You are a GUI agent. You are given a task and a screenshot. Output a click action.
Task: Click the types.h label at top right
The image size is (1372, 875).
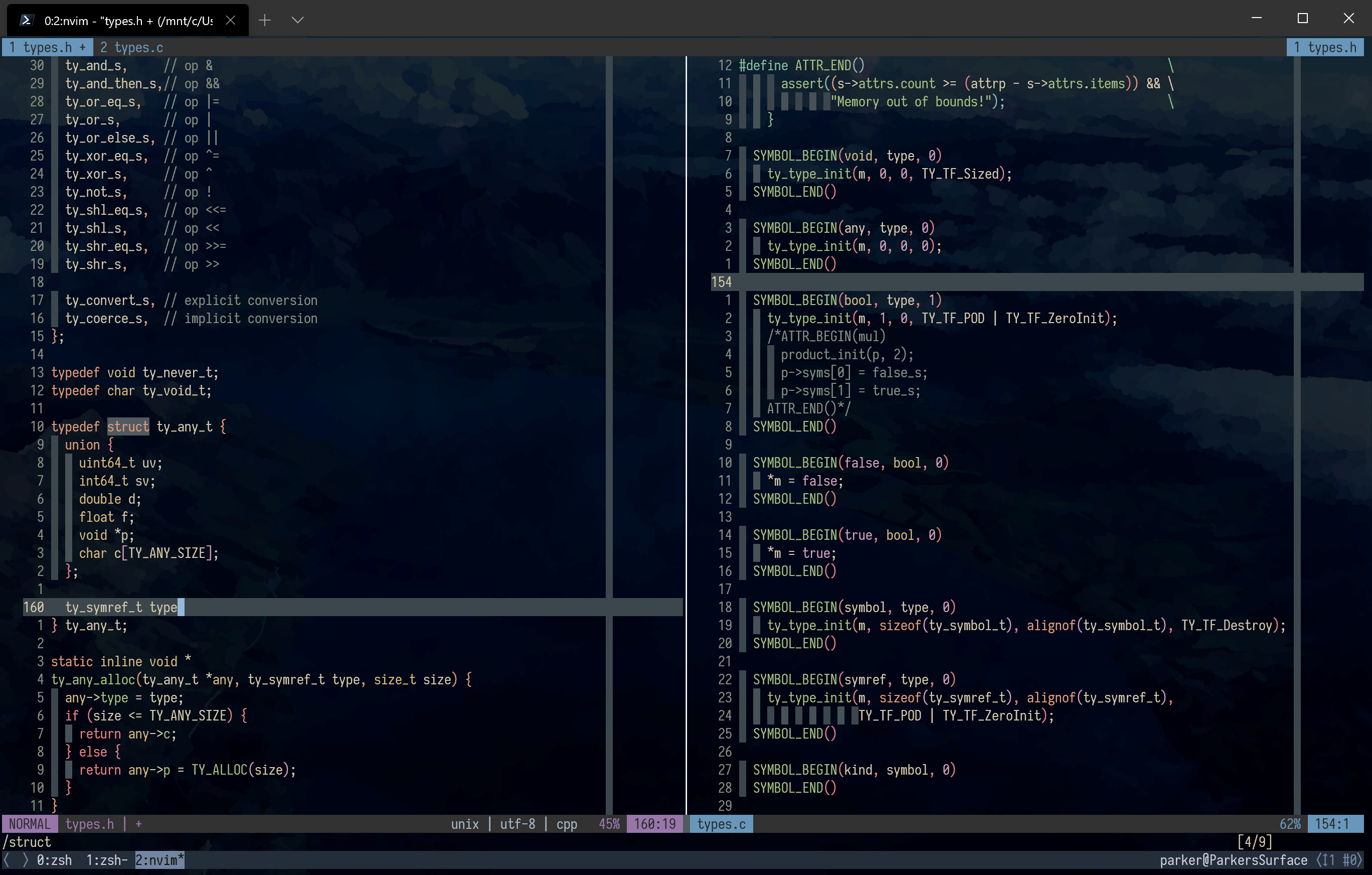coord(1325,47)
